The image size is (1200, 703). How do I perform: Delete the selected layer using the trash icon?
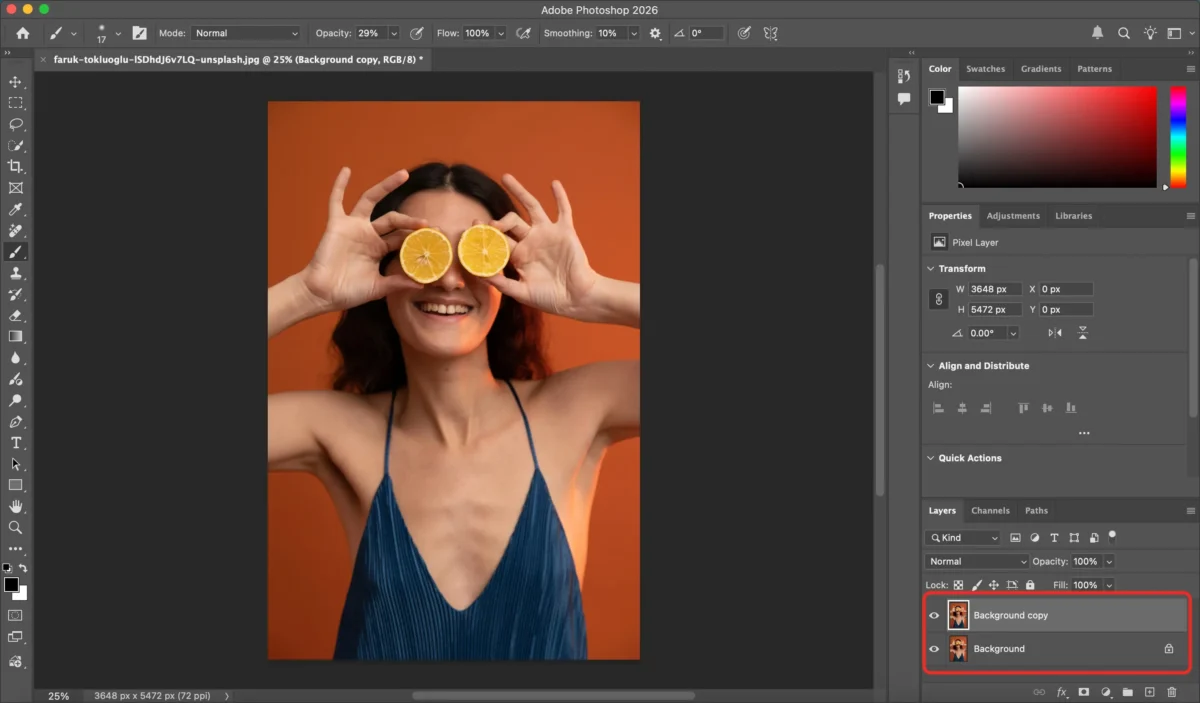[1172, 691]
